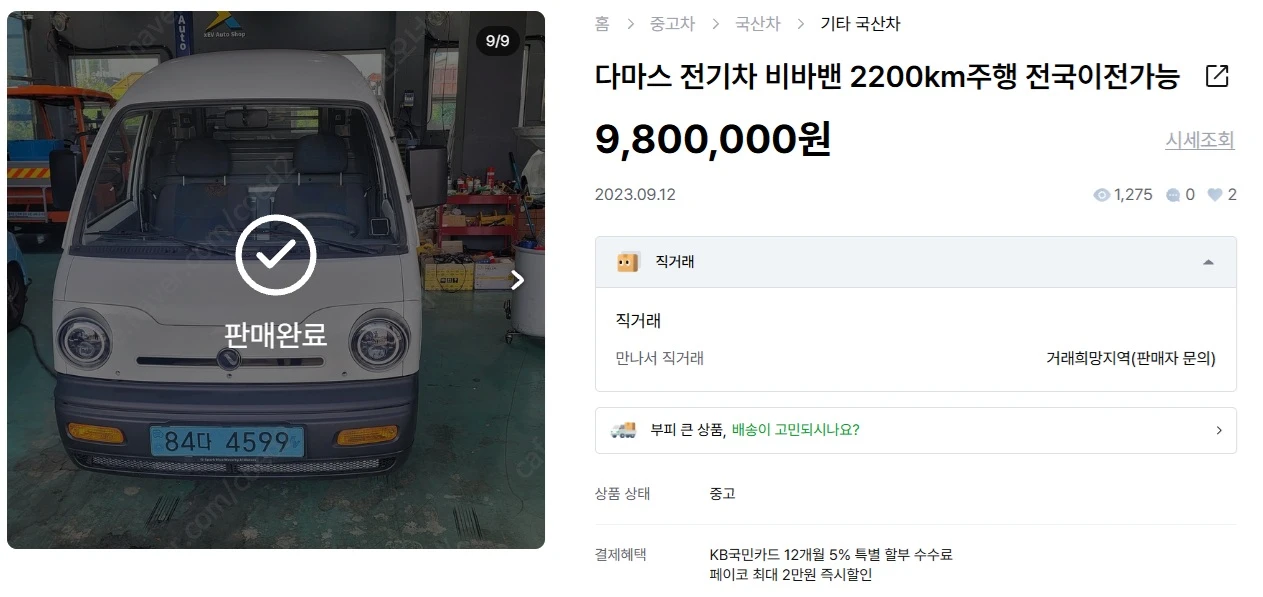Click the heart likes icon
Viewport: 1263px width, 597px height.
[1215, 195]
